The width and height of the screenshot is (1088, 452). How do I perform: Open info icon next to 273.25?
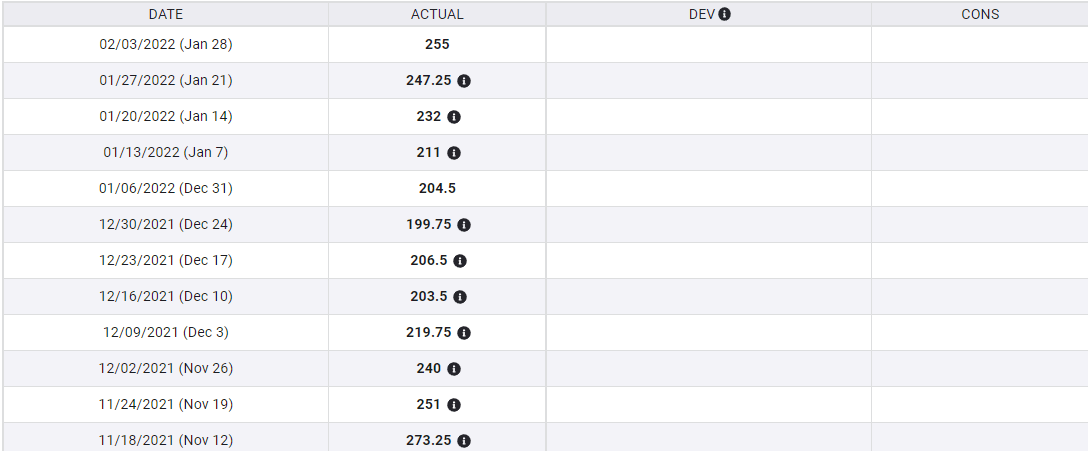pyautogui.click(x=464, y=441)
